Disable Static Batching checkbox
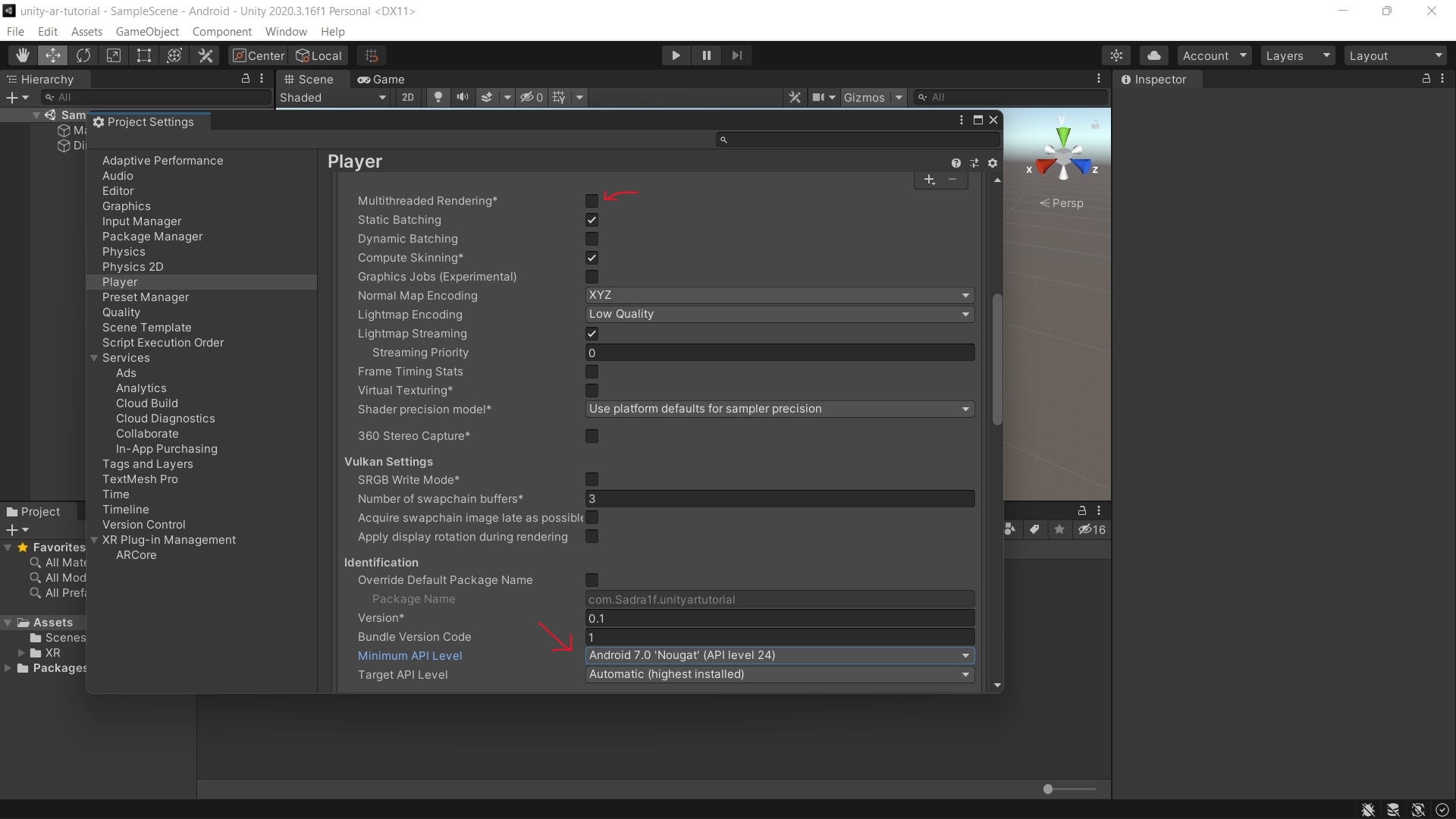The height and width of the screenshot is (819, 1456). 591,220
